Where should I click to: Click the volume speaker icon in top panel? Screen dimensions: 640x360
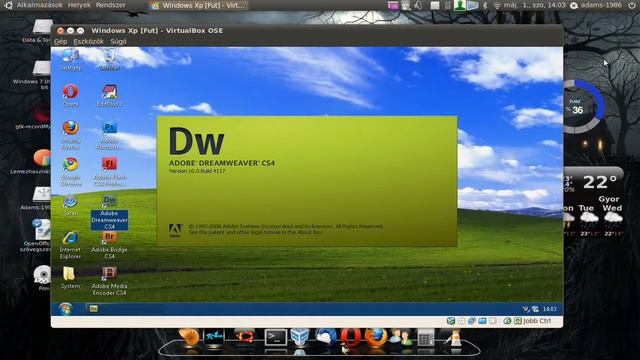tap(418, 5)
